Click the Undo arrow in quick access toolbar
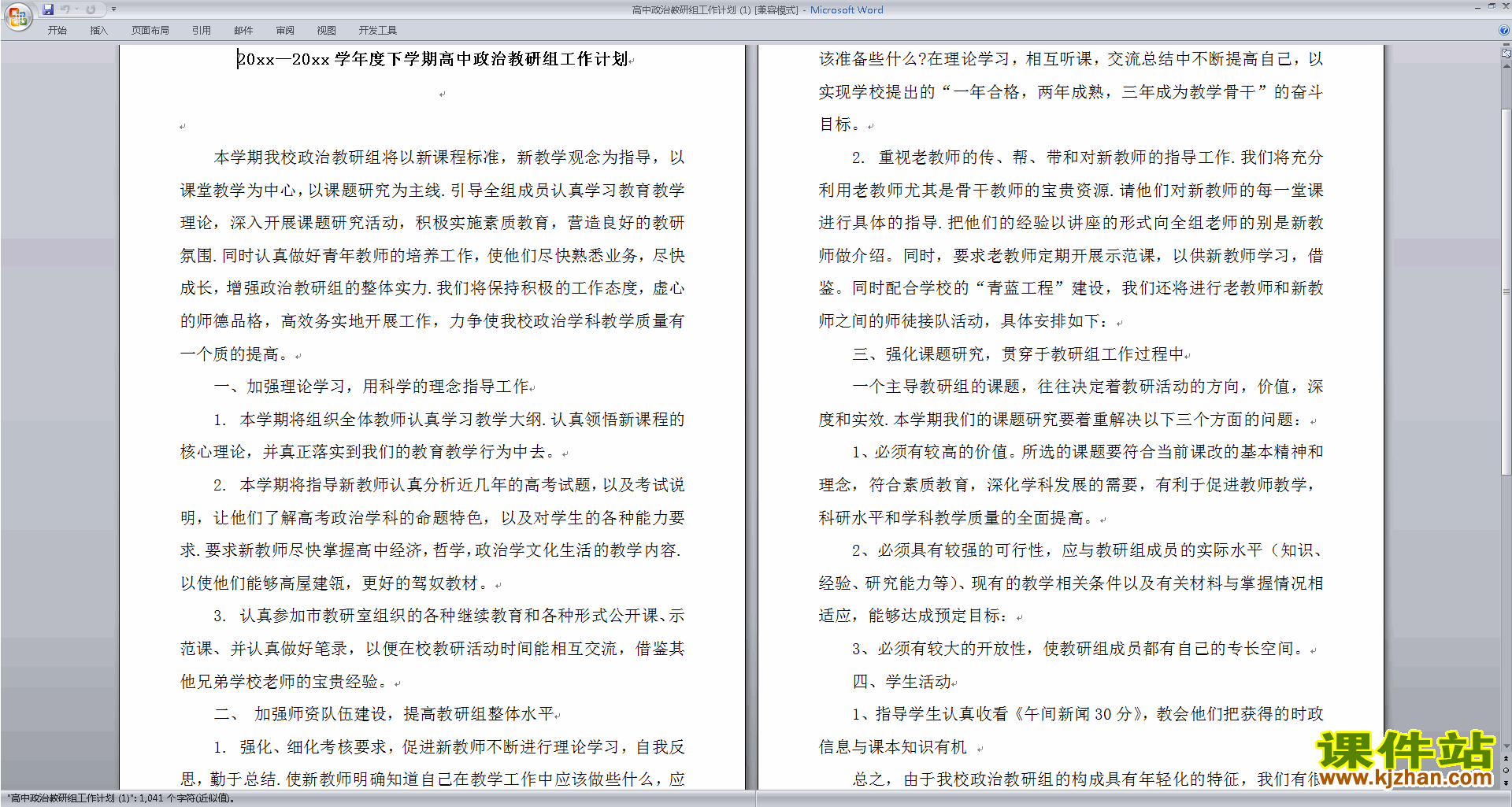 65,9
